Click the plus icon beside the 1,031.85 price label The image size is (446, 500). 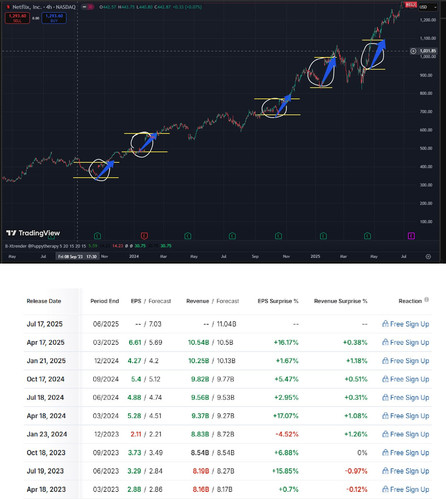click(x=413, y=51)
